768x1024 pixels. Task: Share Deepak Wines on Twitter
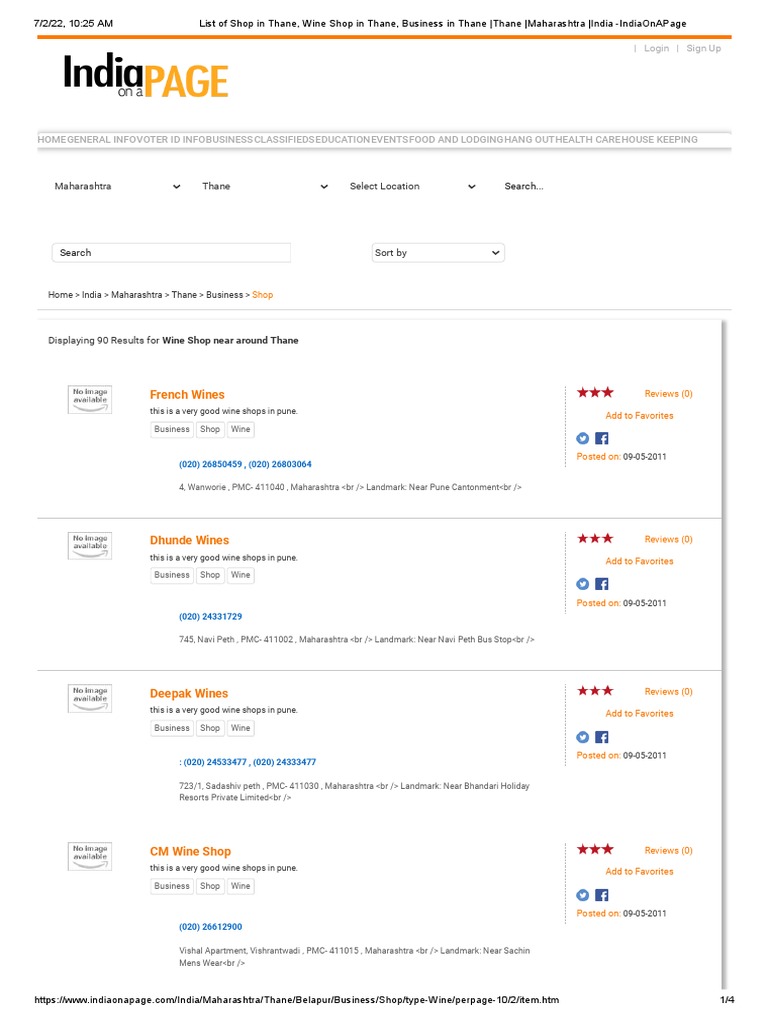click(583, 737)
